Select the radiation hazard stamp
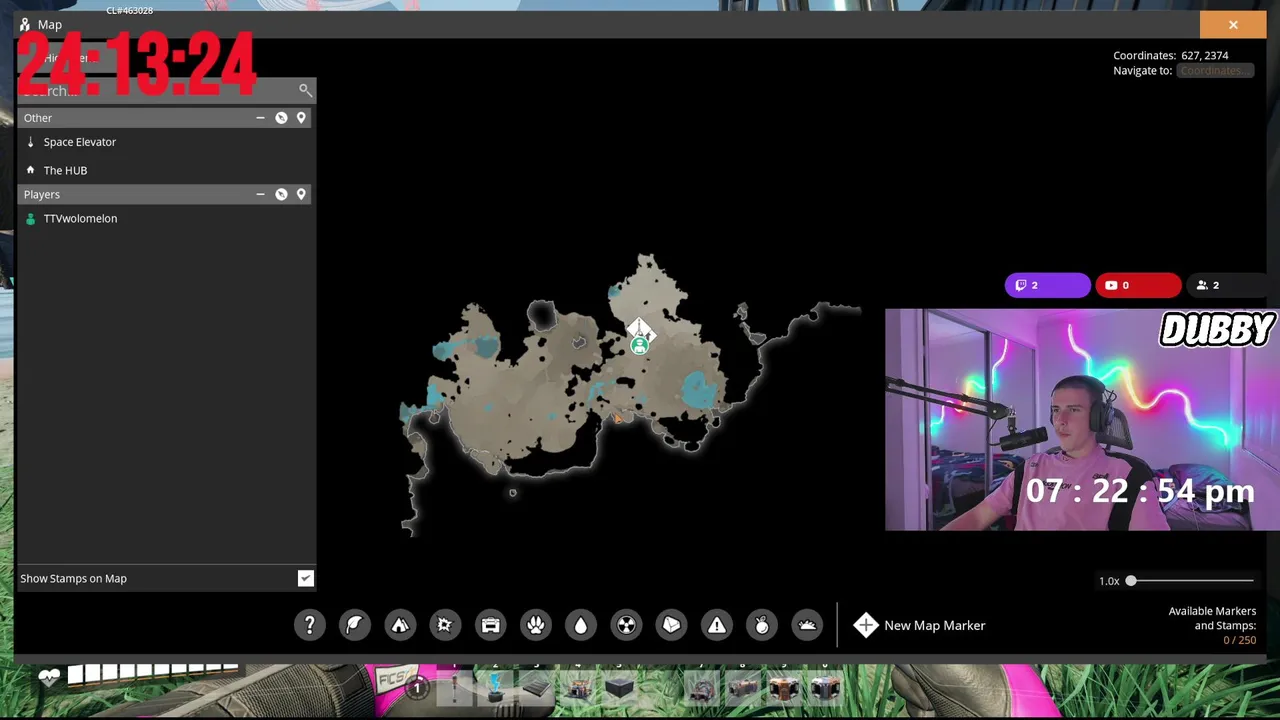The height and width of the screenshot is (720, 1280). point(626,625)
